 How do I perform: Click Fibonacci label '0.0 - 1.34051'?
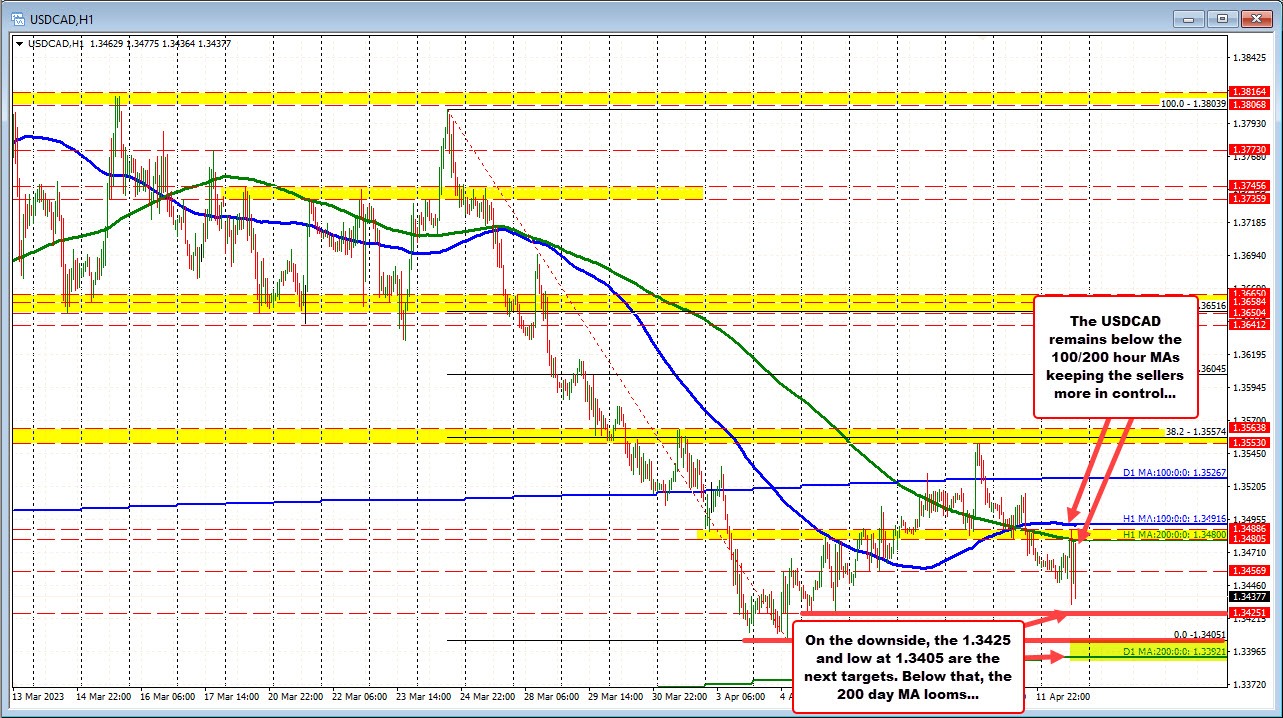pyautogui.click(x=1199, y=634)
